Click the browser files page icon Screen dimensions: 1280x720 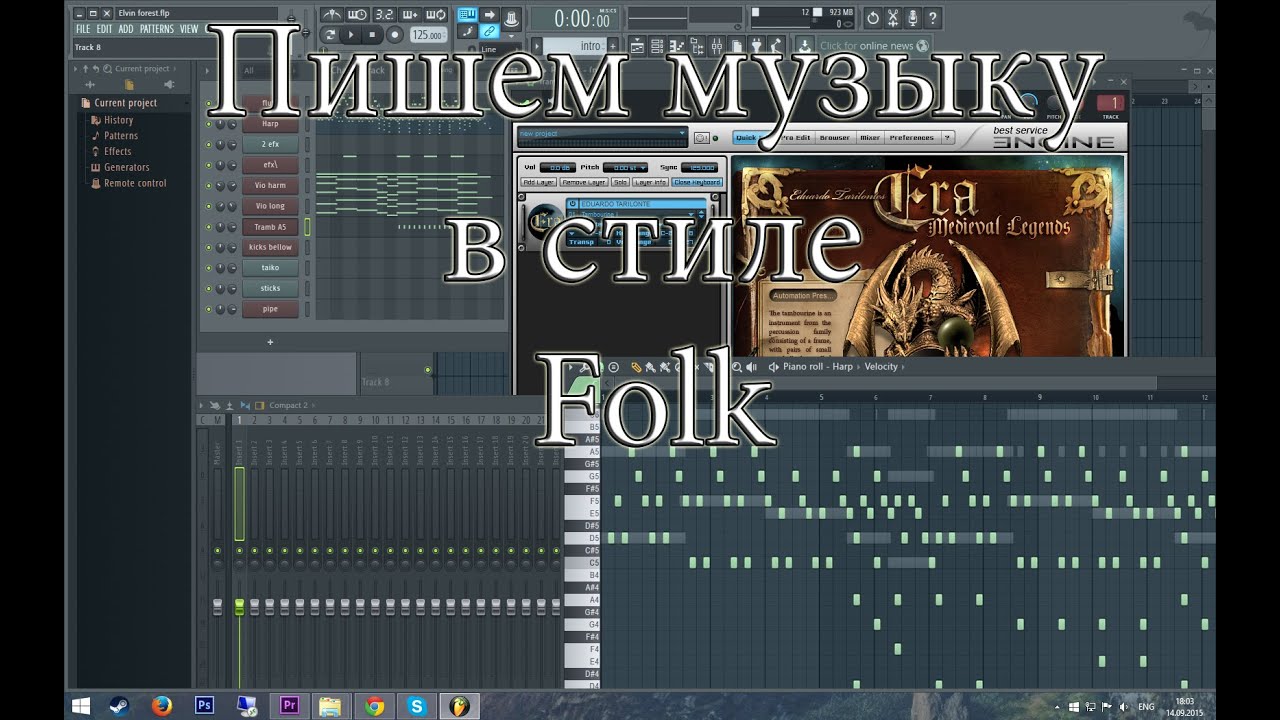point(129,85)
